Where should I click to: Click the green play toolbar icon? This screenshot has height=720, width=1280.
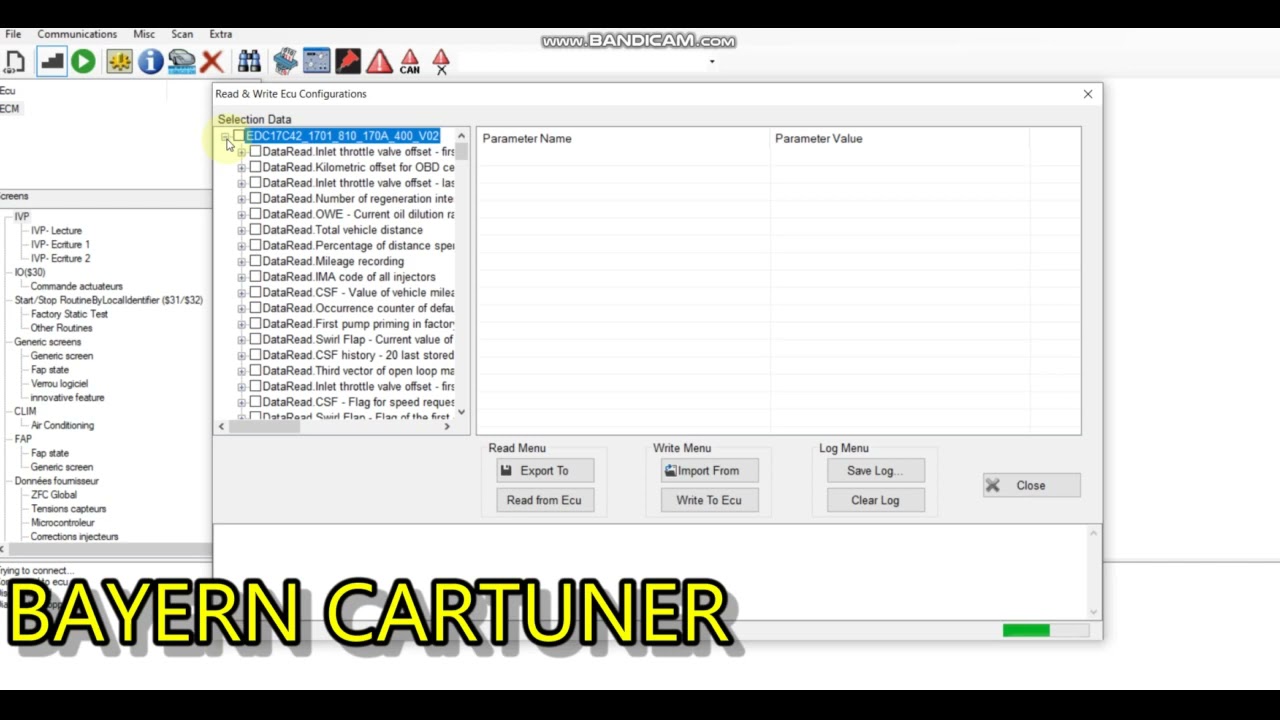(x=83, y=62)
